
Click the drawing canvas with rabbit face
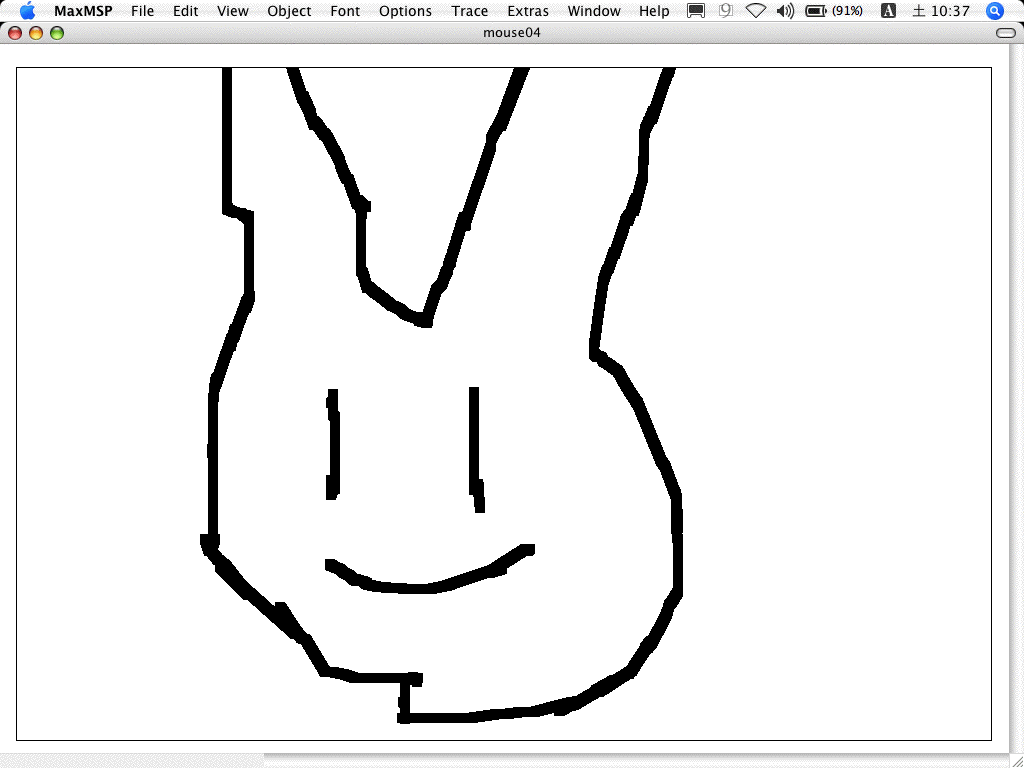504,404
